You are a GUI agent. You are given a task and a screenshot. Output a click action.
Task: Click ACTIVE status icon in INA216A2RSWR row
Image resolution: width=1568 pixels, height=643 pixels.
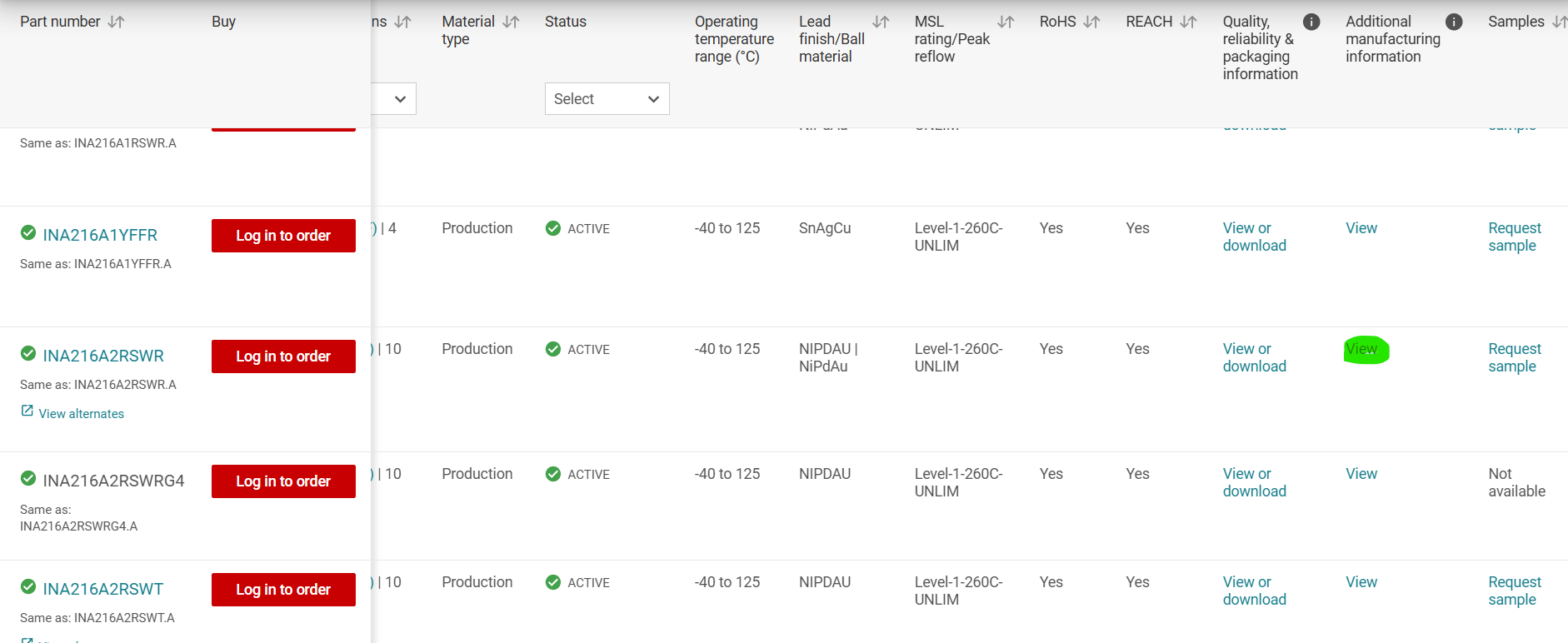[x=553, y=349]
